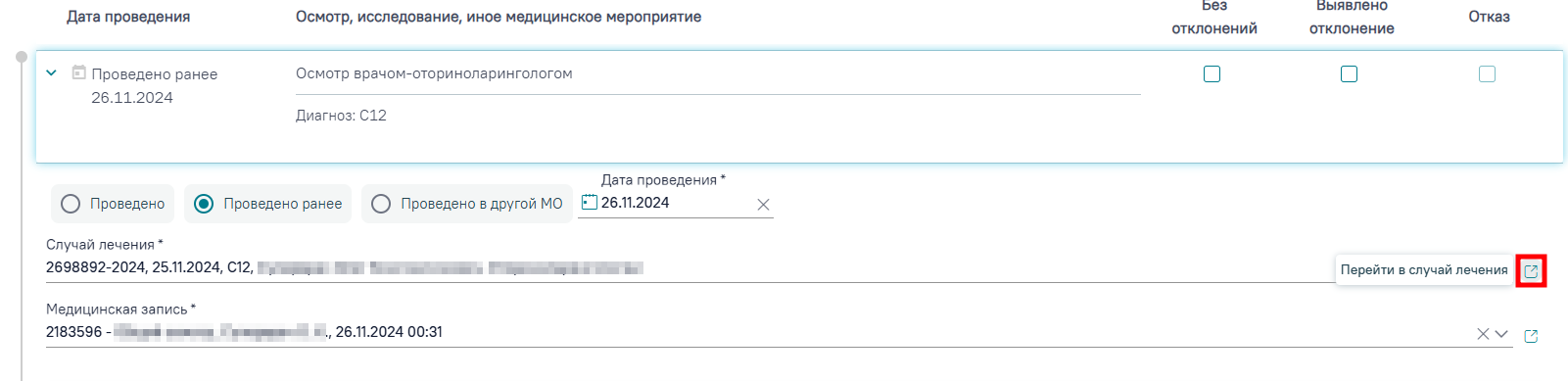Collapse the Осмотр врачом-оториноларингологом row chevron
Screen dimensions: 1568x381
coord(52,72)
